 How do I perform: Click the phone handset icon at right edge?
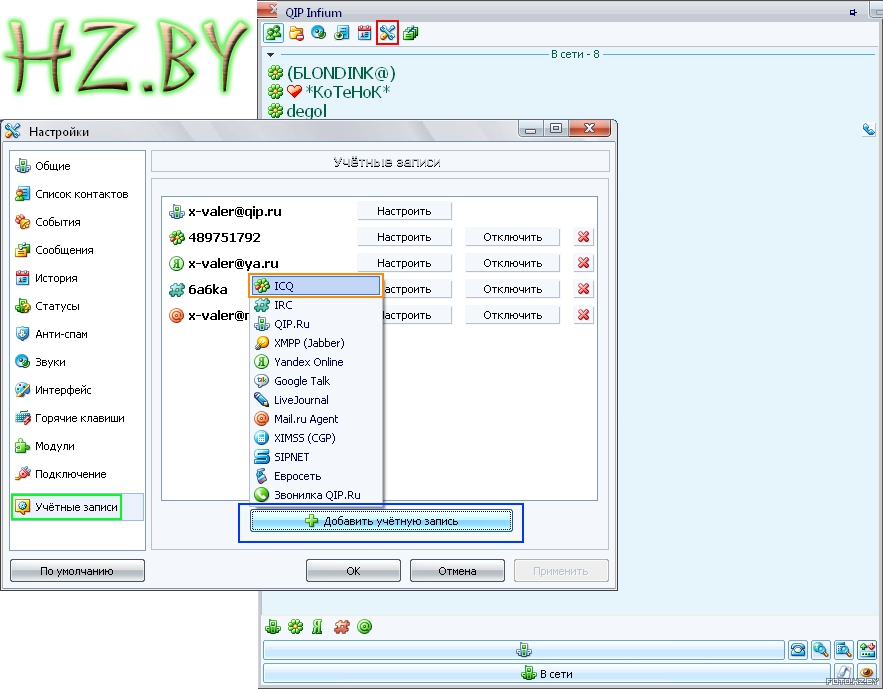click(868, 130)
